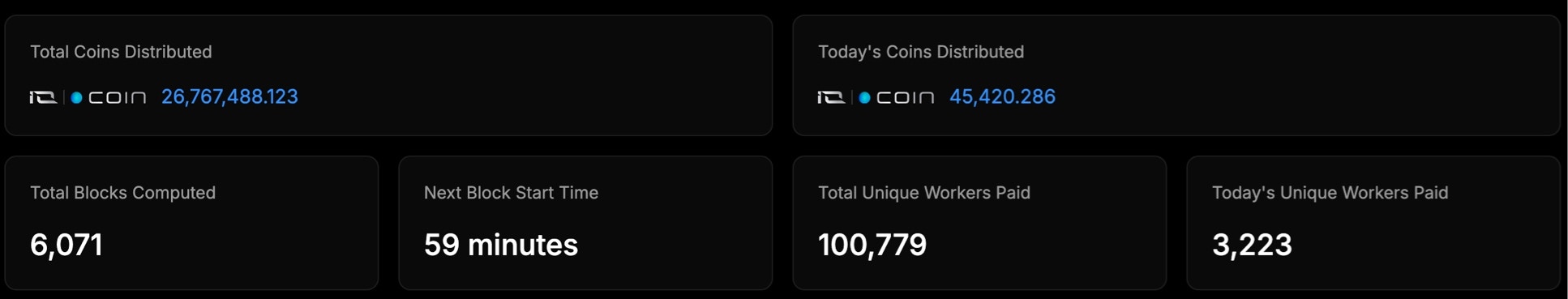
Task: Open the Total Coins Distributed card
Action: [x=388, y=75]
